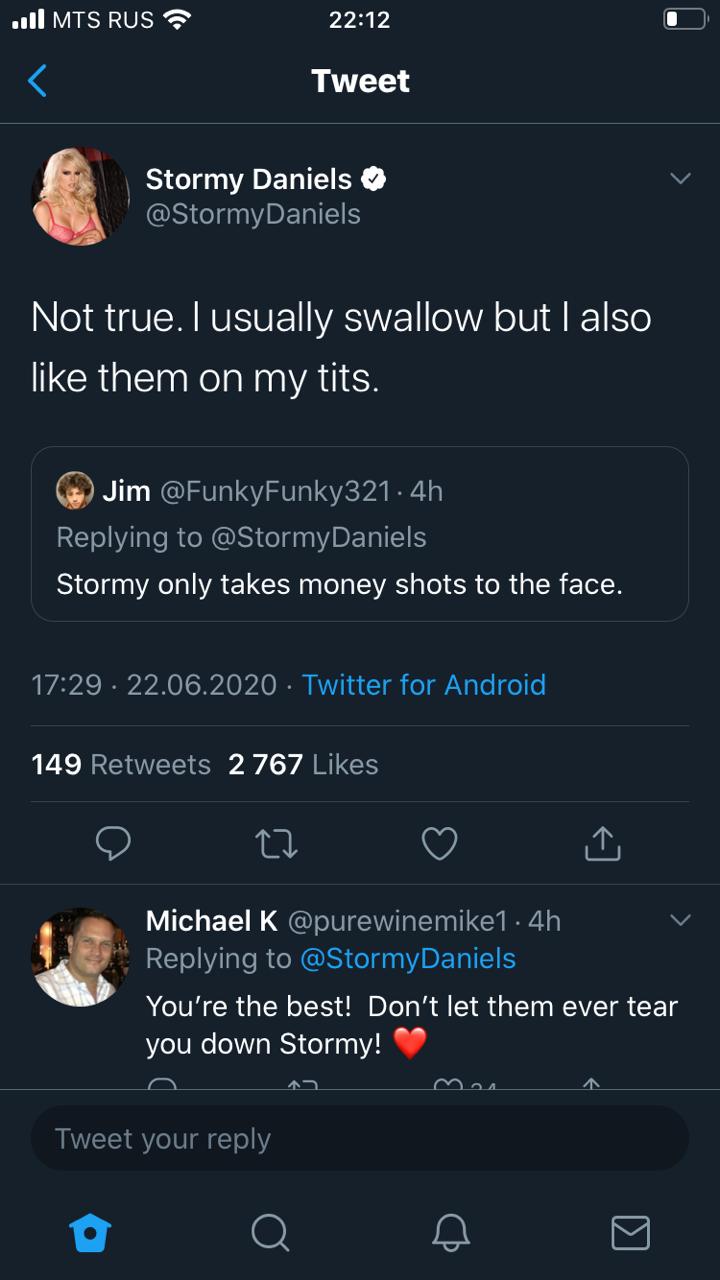
Task: Open the Search tab magnifier icon
Action: click(x=270, y=1233)
